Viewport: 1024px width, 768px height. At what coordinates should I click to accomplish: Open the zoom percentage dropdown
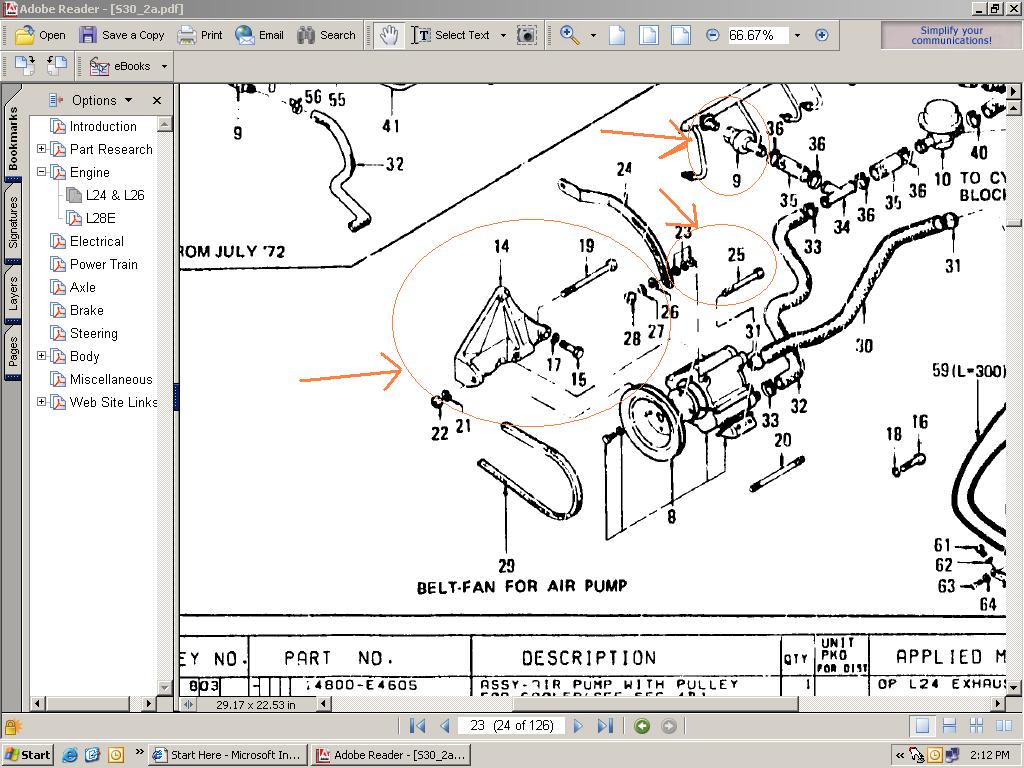pos(797,35)
